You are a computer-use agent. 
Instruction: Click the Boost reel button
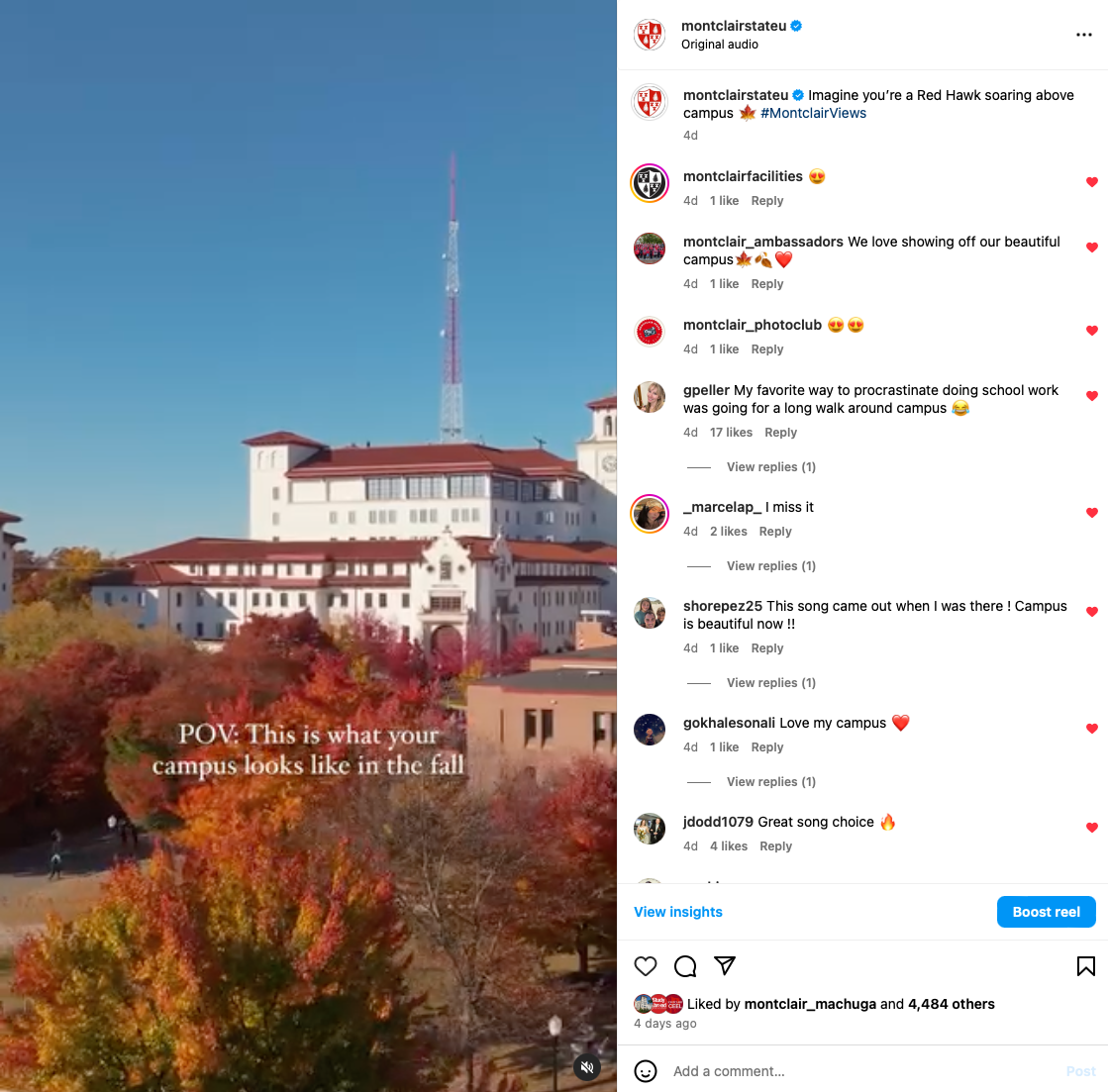point(1046,912)
